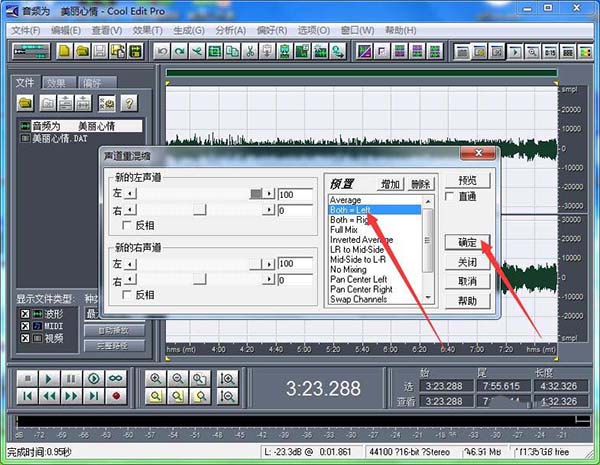600x465 pixels.
Task: Click the scissors Cut icon in toolbar
Action: [x=250, y=51]
